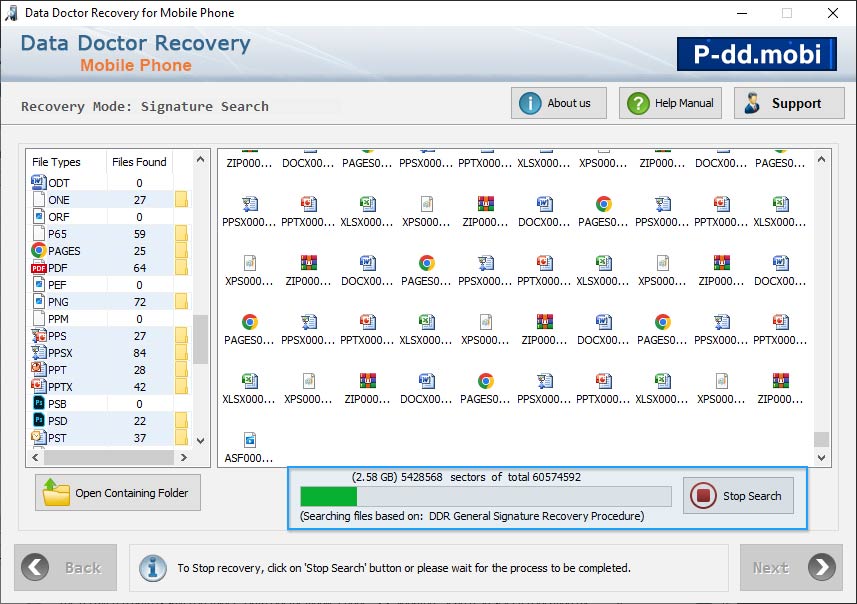Select the PSD Photoshop file type icon
Viewport: 857px width, 604px height.
(x=39, y=421)
